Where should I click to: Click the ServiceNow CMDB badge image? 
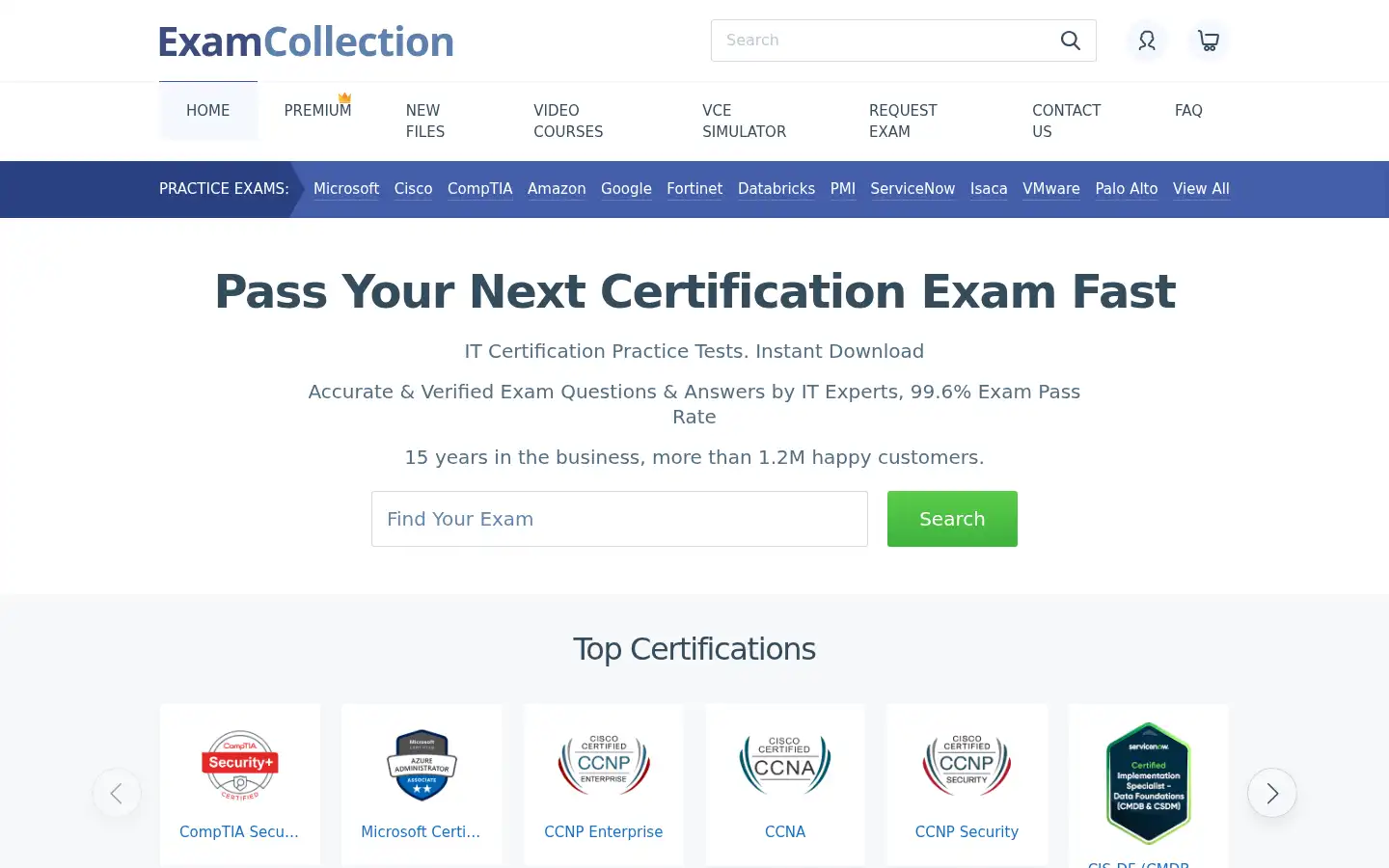pyautogui.click(x=1148, y=783)
